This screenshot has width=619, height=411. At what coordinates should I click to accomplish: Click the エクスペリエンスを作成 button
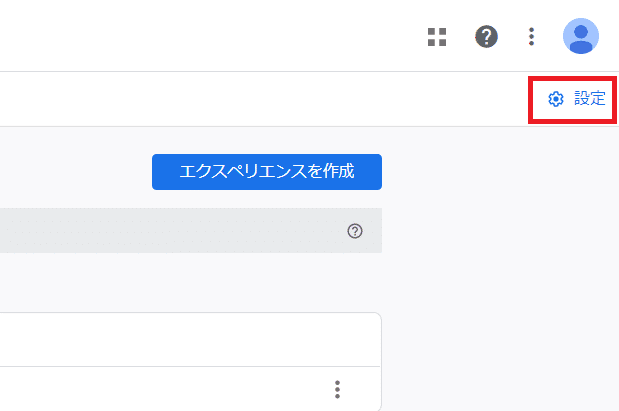(x=267, y=172)
